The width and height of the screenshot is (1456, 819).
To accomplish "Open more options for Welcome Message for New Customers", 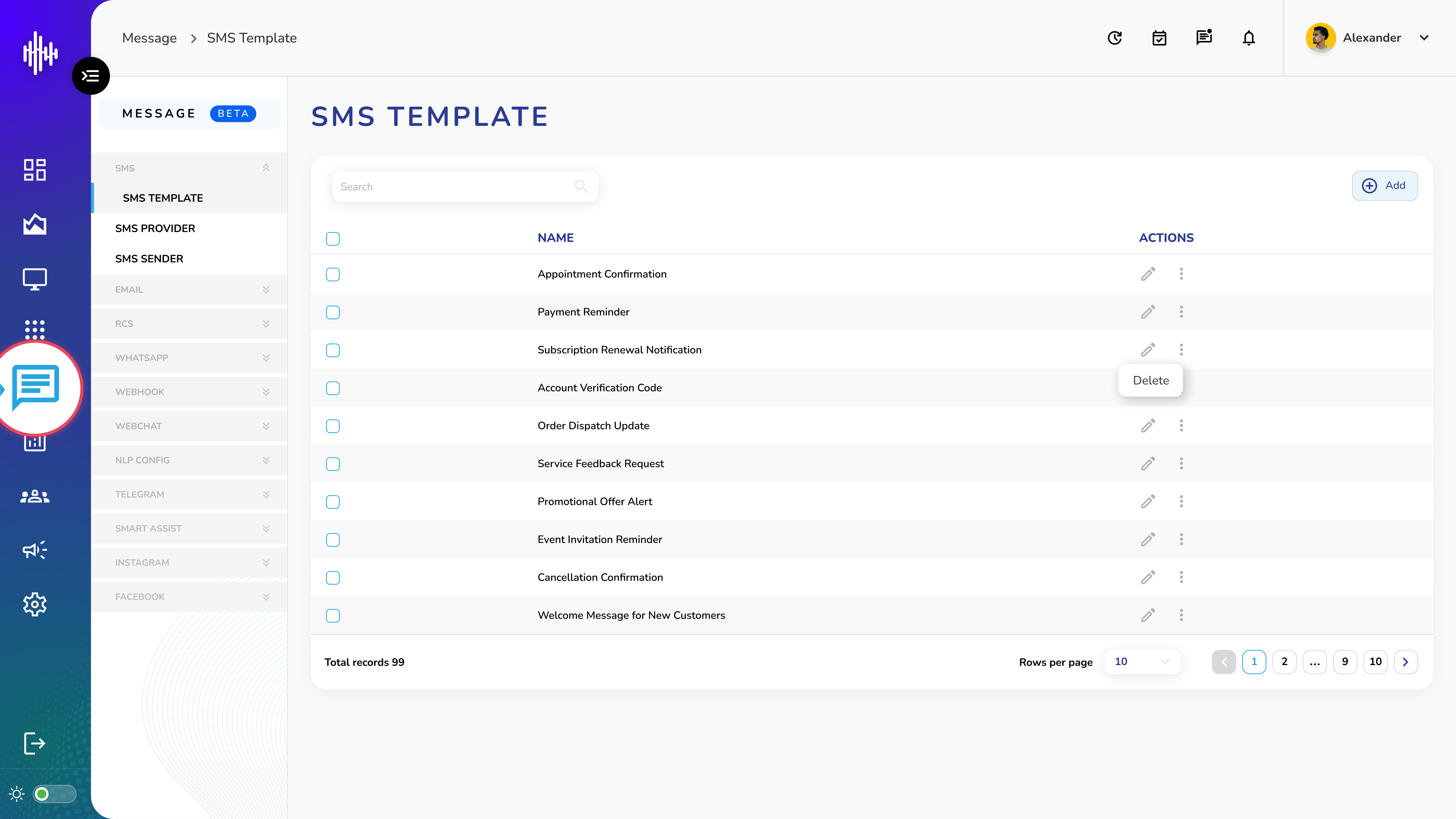I will coord(1181,615).
